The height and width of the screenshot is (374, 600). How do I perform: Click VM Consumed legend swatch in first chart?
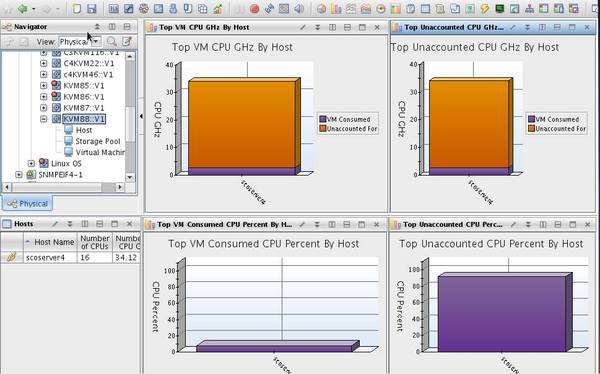tap(323, 119)
